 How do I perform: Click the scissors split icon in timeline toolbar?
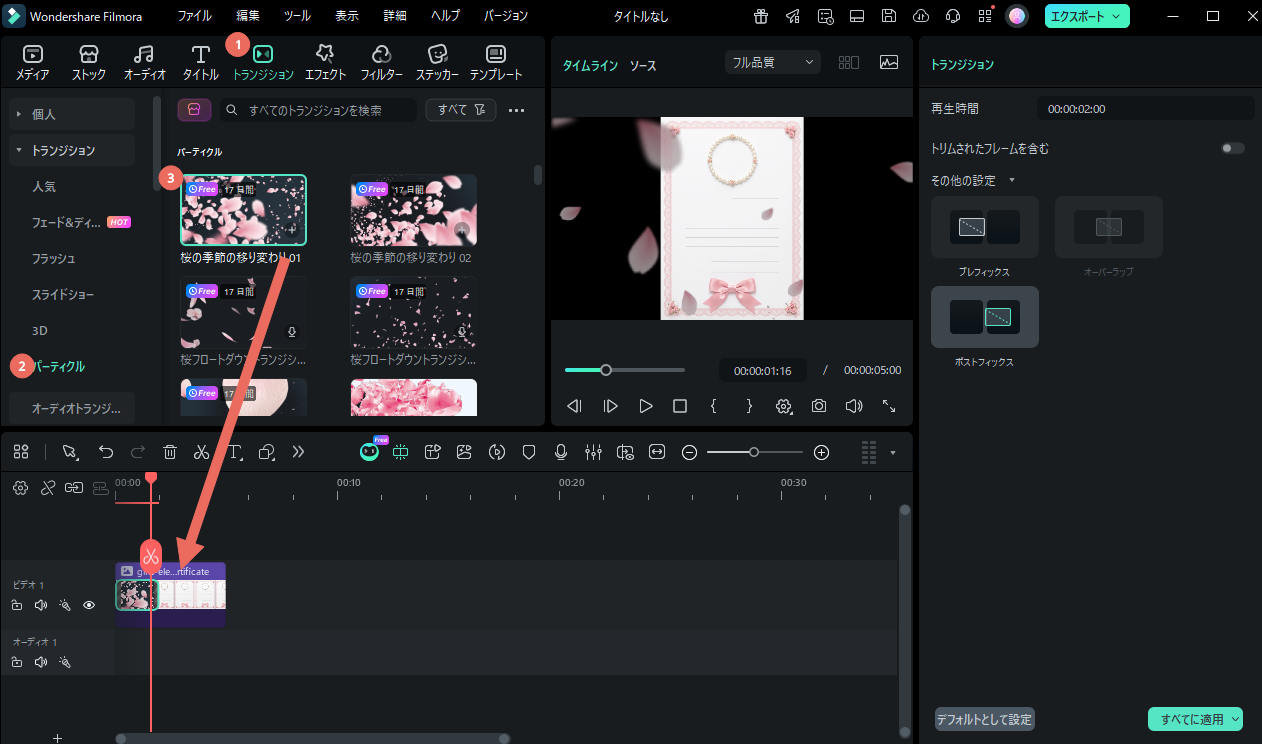point(201,452)
